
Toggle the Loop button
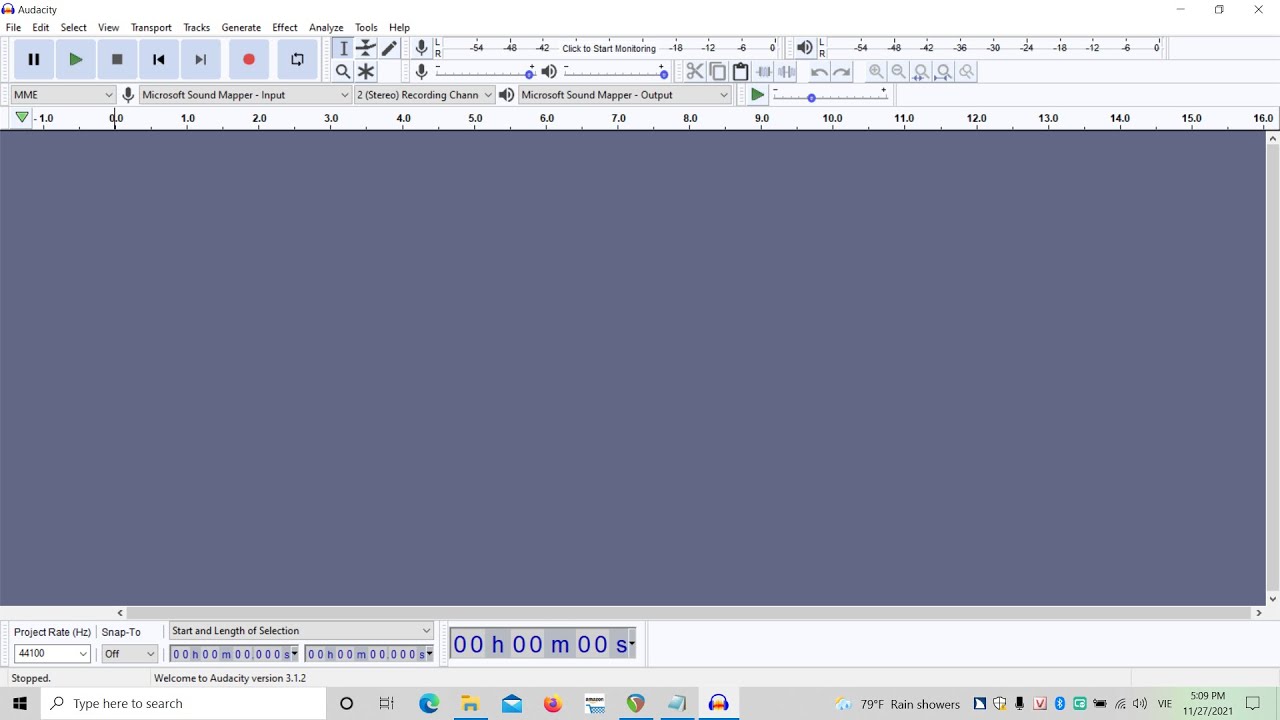click(x=297, y=60)
